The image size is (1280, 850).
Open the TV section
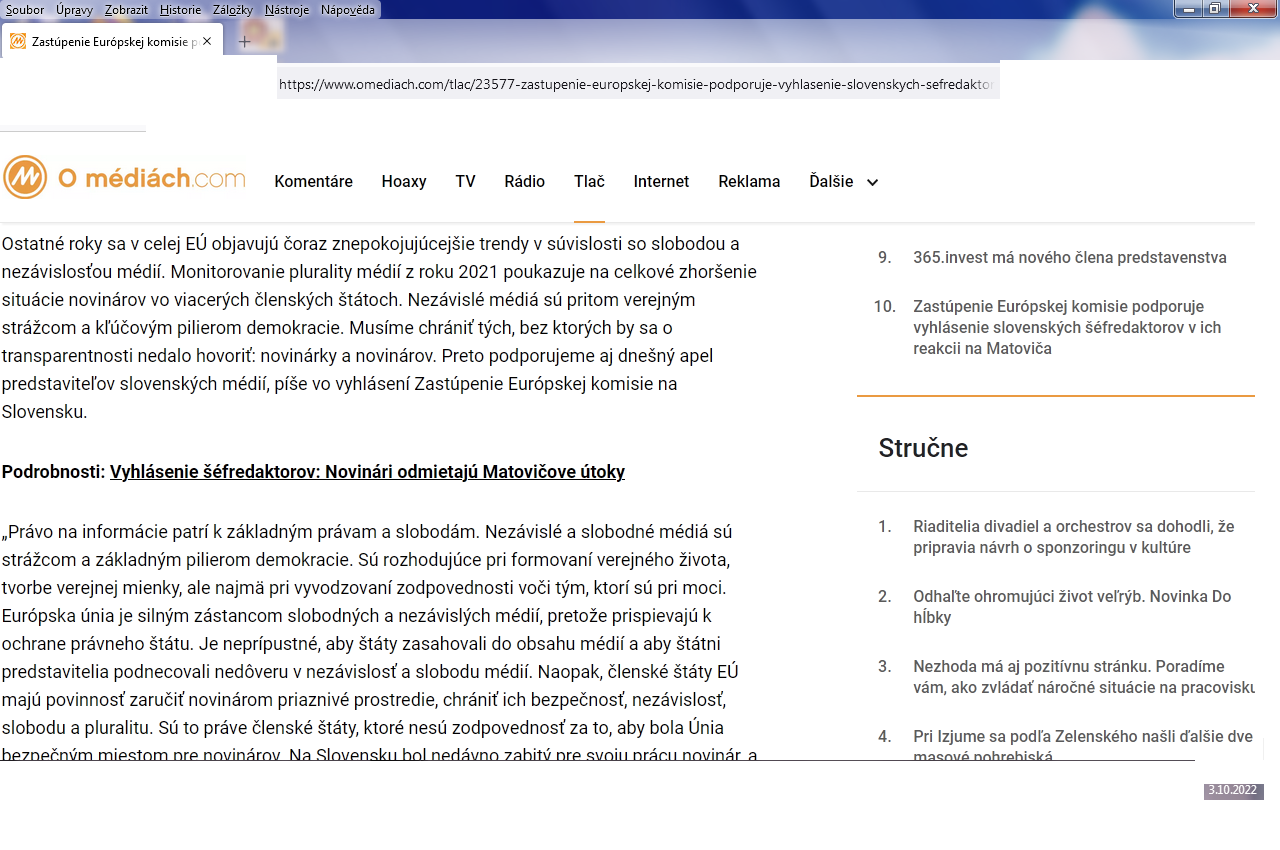click(465, 182)
